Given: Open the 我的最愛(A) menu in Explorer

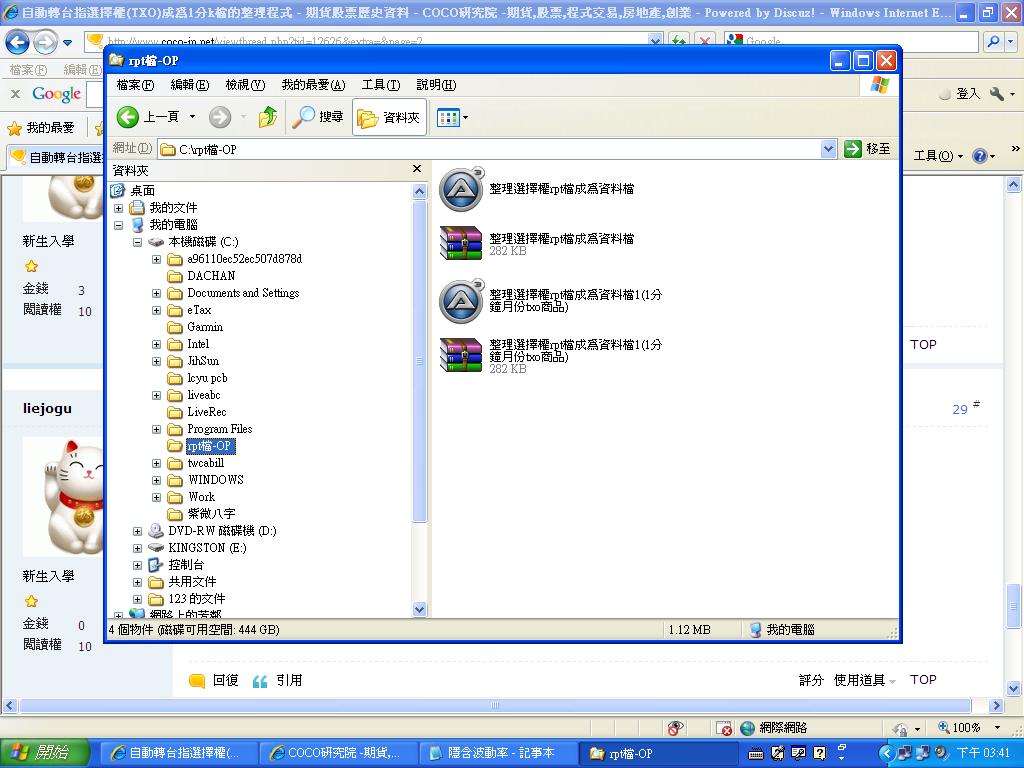Looking at the screenshot, I should (x=313, y=85).
